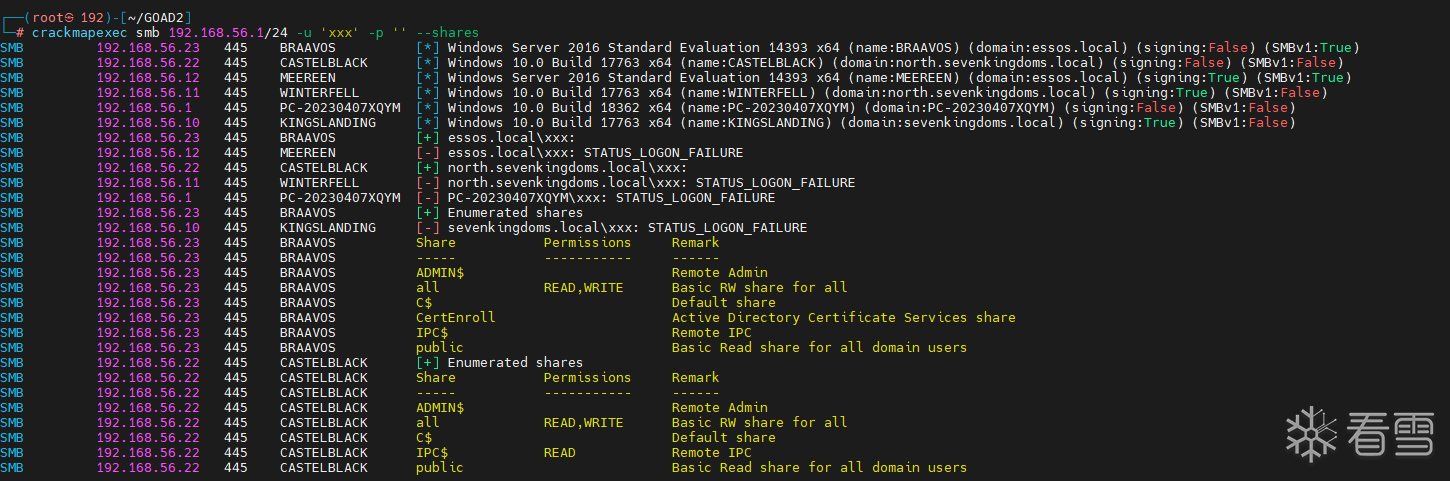Click the 'Active Directory Certificate Services share' remark
1450x481 pixels.
pos(843,318)
